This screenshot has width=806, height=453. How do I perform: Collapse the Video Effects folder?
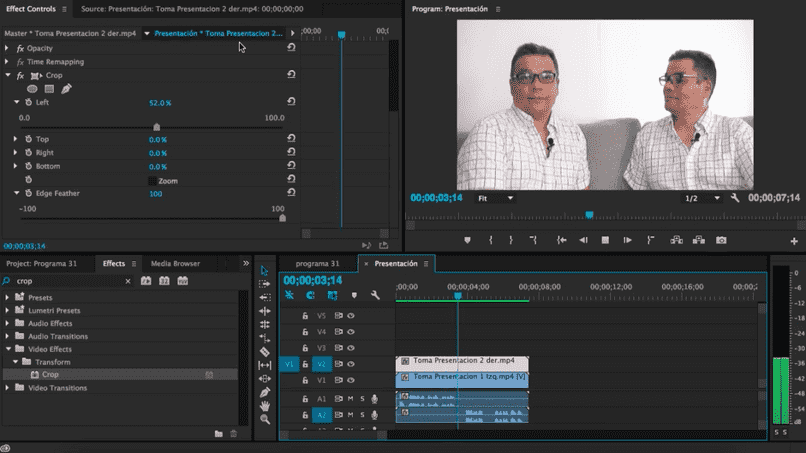point(8,349)
